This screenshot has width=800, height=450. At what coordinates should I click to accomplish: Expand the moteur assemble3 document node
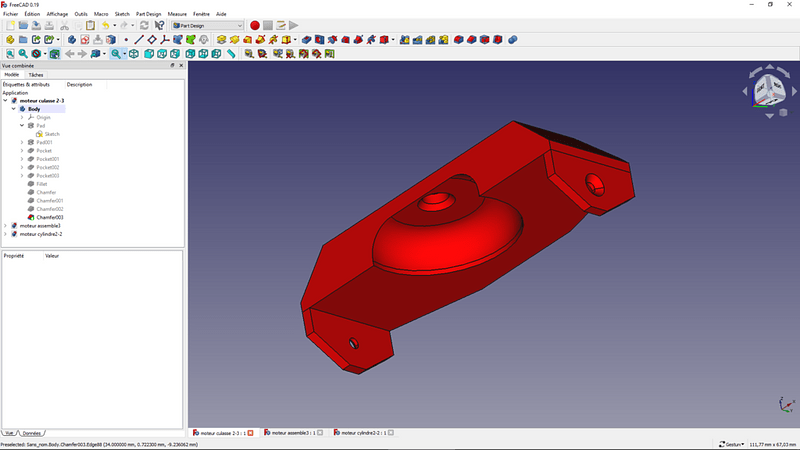[x=6, y=226]
